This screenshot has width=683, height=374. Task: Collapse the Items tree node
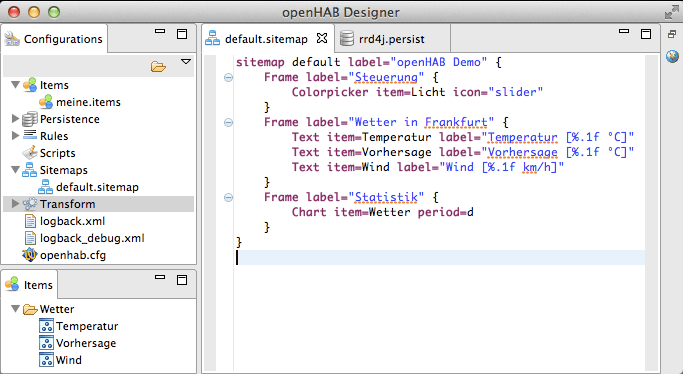coord(15,84)
